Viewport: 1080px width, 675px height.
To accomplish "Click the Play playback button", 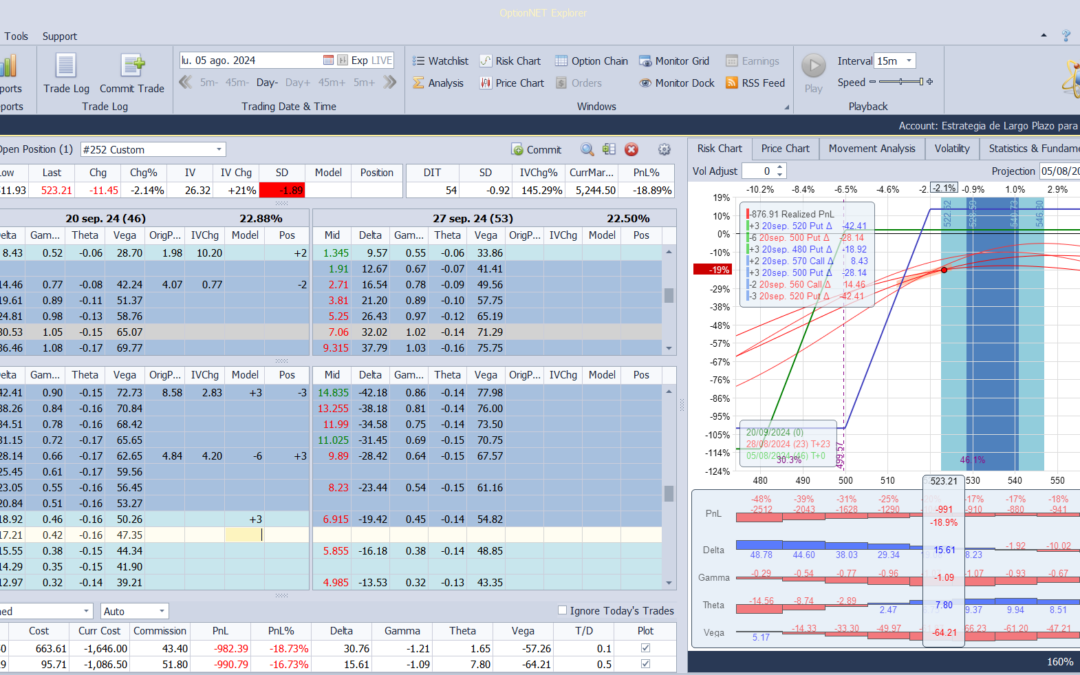I will pos(813,74).
